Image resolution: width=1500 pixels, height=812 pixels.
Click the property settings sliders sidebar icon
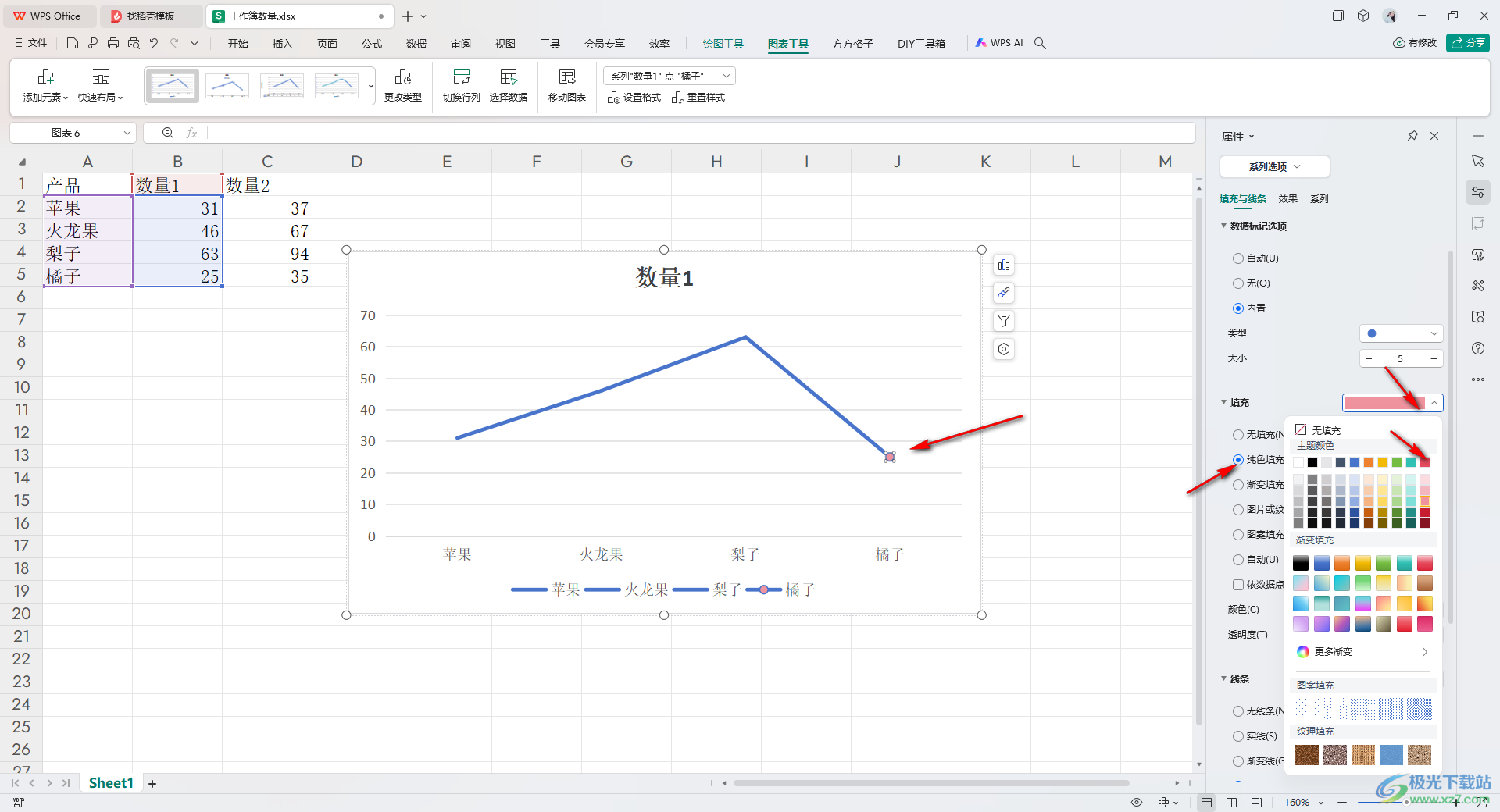[1478, 192]
